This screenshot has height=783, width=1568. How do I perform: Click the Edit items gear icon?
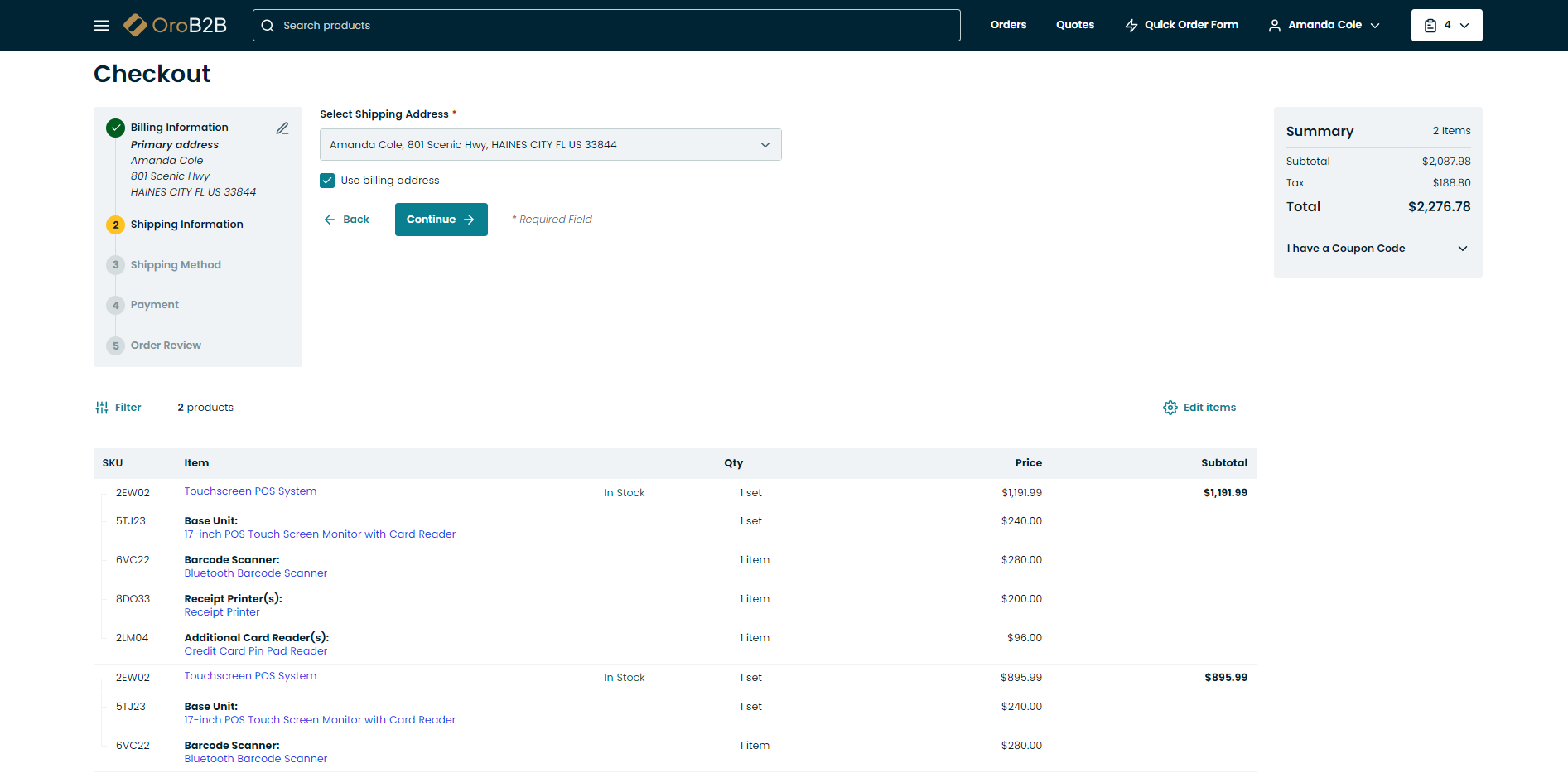(1170, 408)
